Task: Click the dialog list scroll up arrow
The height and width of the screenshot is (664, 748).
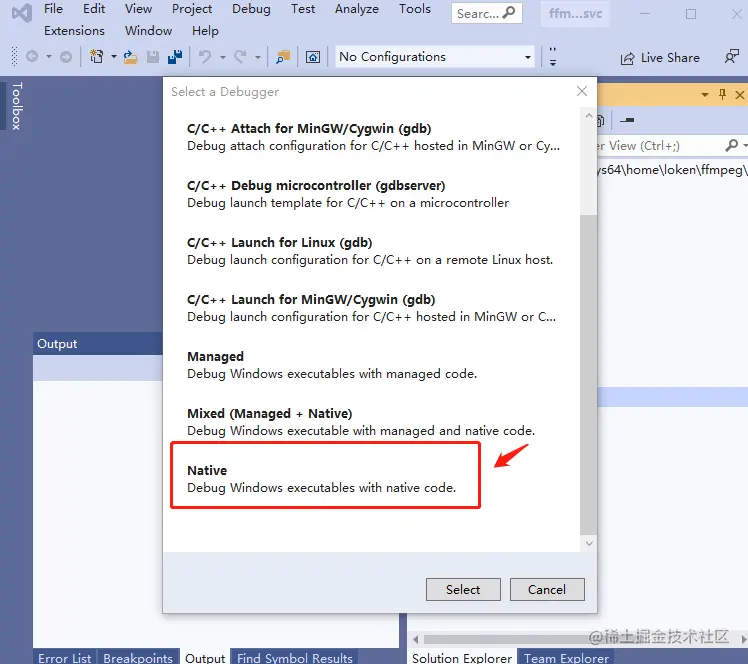Action: click(x=589, y=116)
